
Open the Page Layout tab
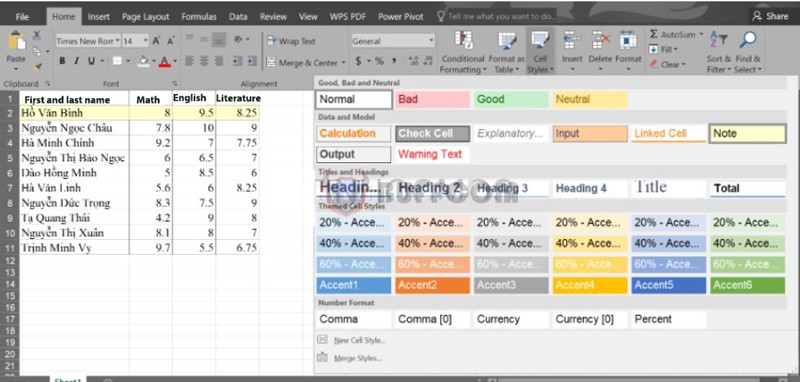coord(145,17)
